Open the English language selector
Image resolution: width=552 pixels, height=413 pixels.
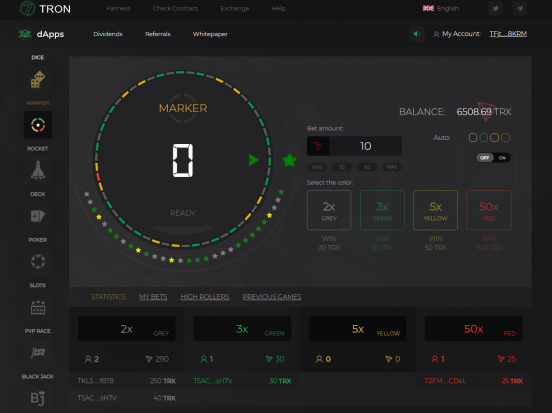click(x=441, y=8)
